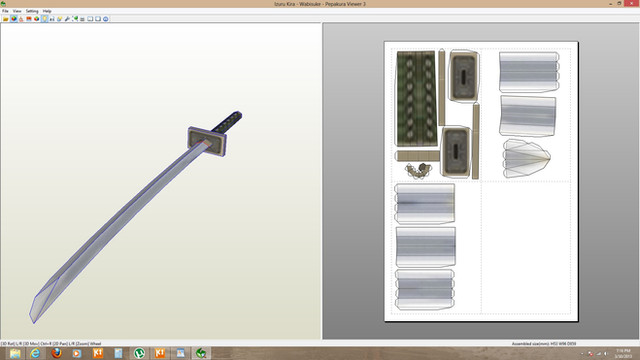The width and height of the screenshot is (640, 360).
Task: Click the sword guard in the 3D view
Action: pyautogui.click(x=207, y=141)
